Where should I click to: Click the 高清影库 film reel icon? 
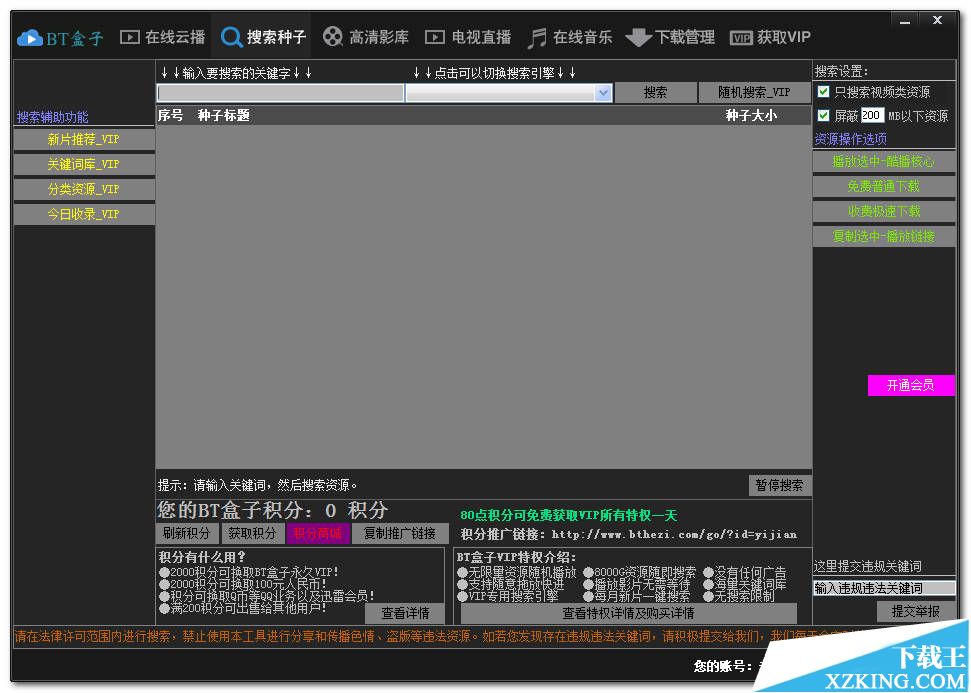(333, 37)
